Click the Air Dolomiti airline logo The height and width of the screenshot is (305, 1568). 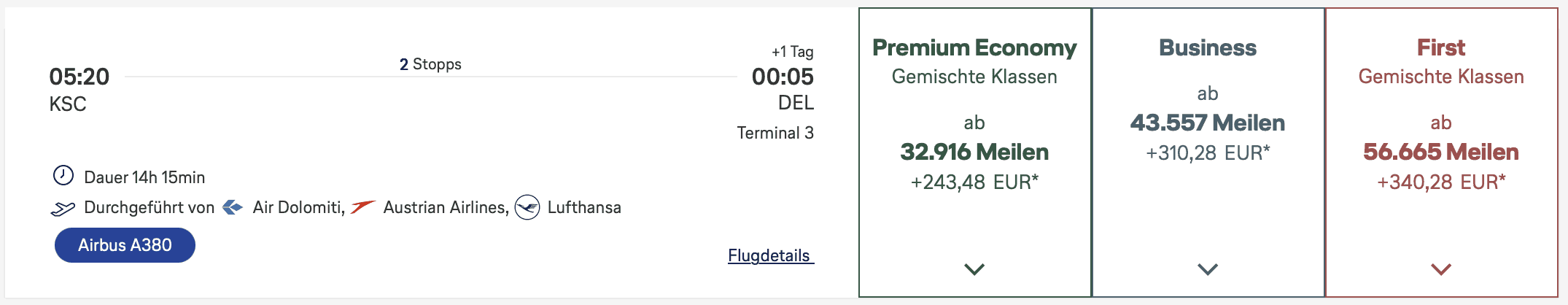click(x=233, y=207)
